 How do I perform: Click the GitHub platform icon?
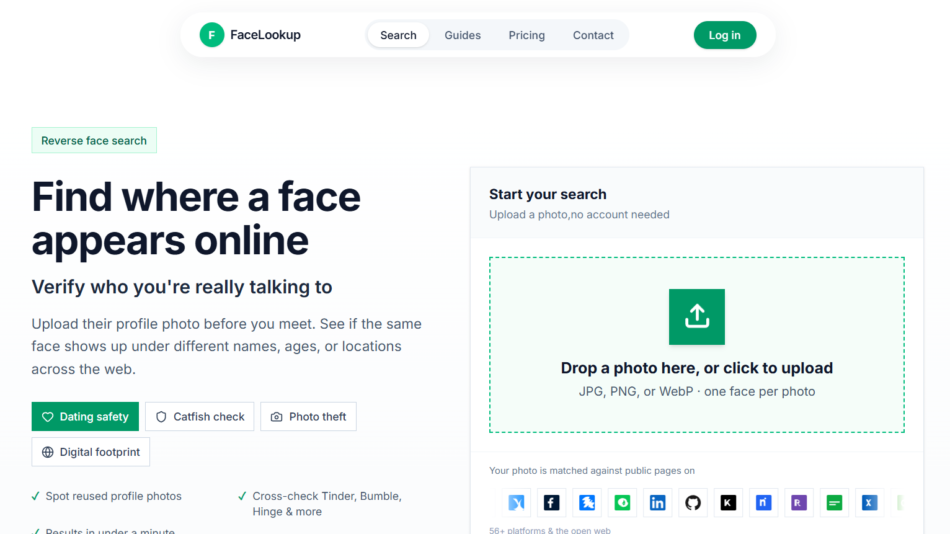[693, 502]
